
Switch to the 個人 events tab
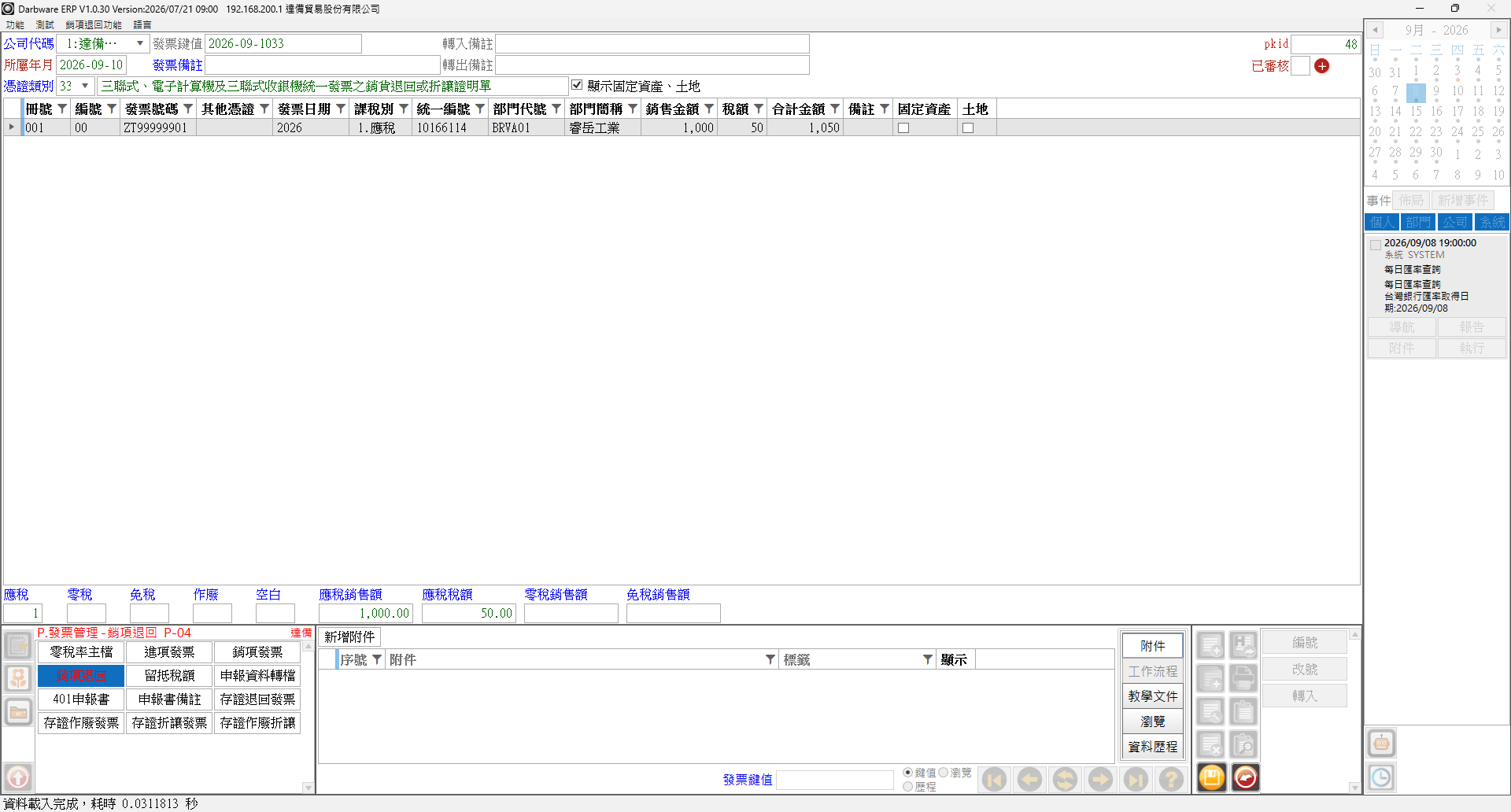tap(1381, 223)
